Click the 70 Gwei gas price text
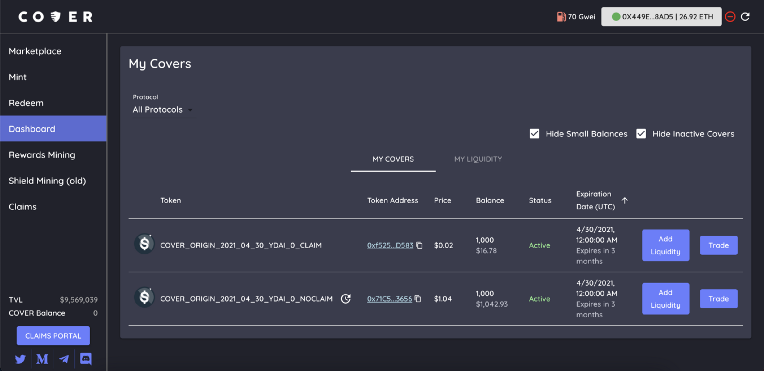Viewport: 764px width, 371px height. point(581,17)
